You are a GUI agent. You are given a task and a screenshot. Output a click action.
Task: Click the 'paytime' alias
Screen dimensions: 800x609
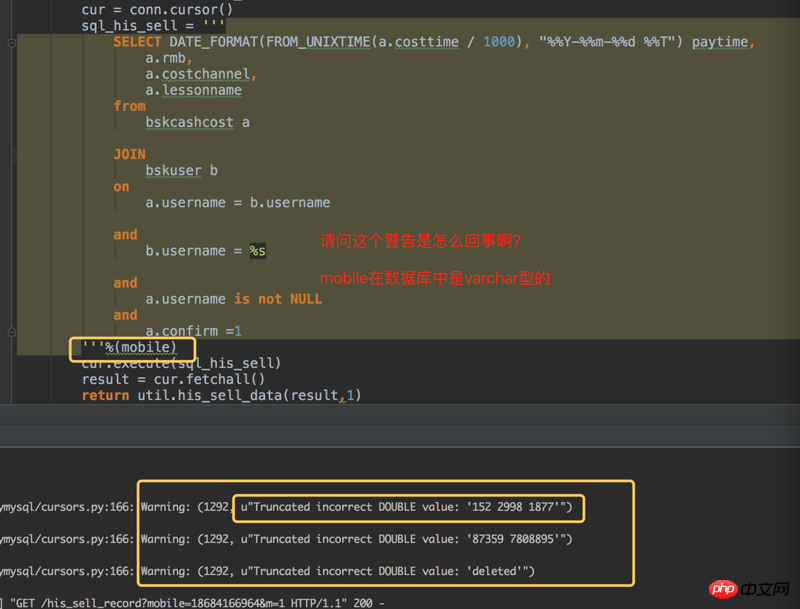tap(719, 42)
